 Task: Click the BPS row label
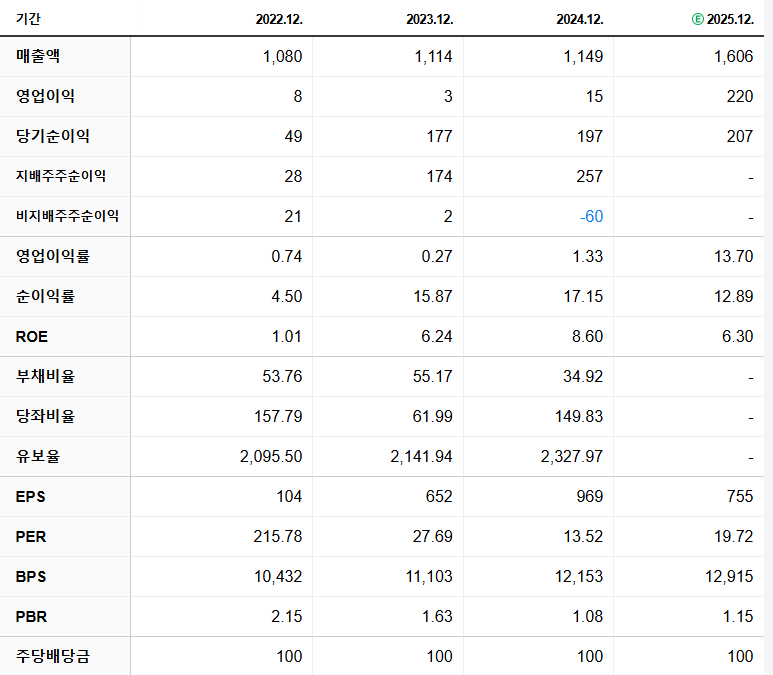pos(31,576)
